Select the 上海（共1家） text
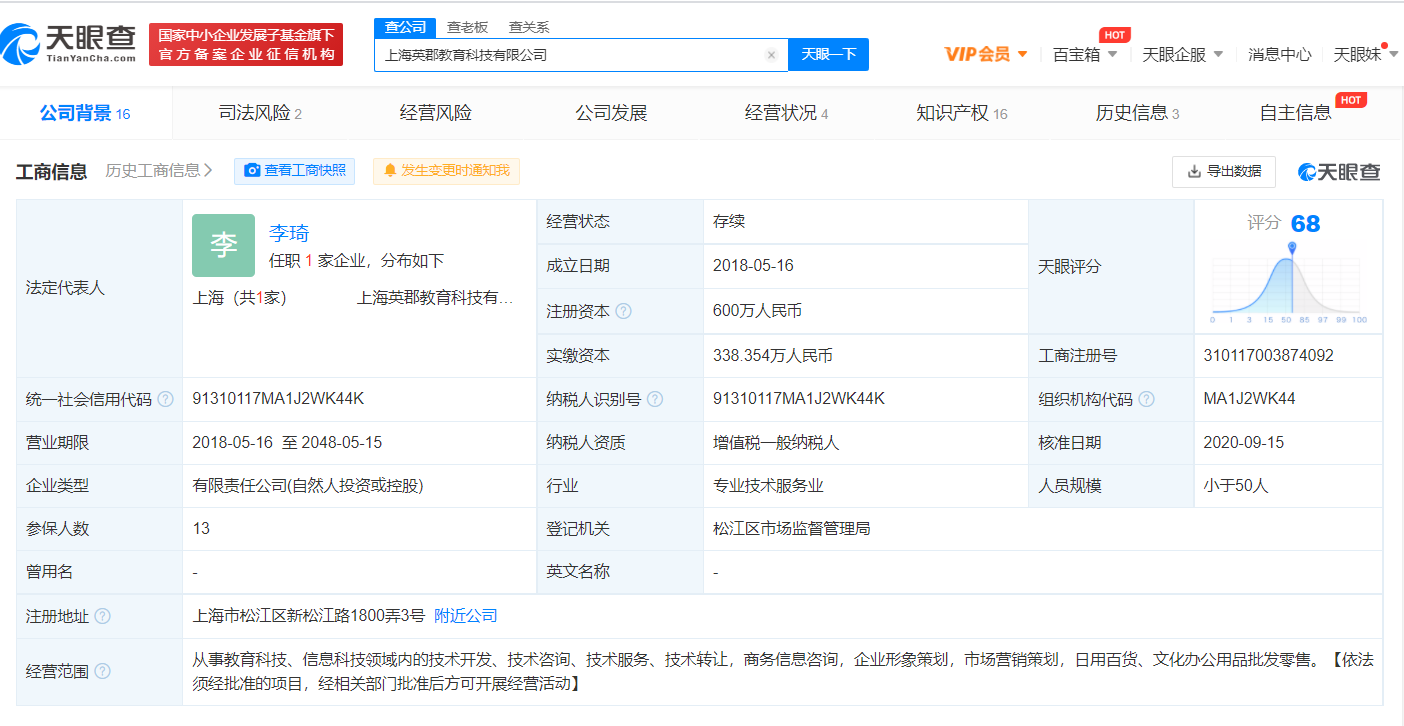 pos(240,298)
